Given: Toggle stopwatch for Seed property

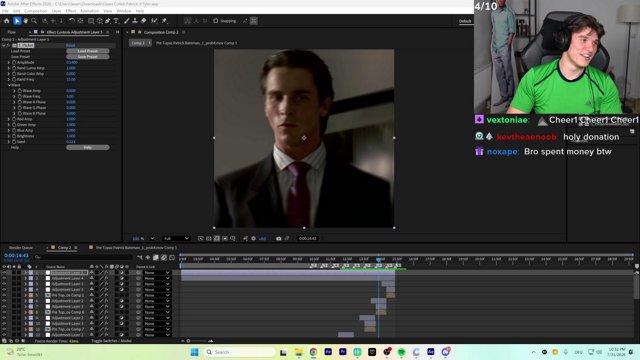Looking at the screenshot, I should (x=14, y=142).
